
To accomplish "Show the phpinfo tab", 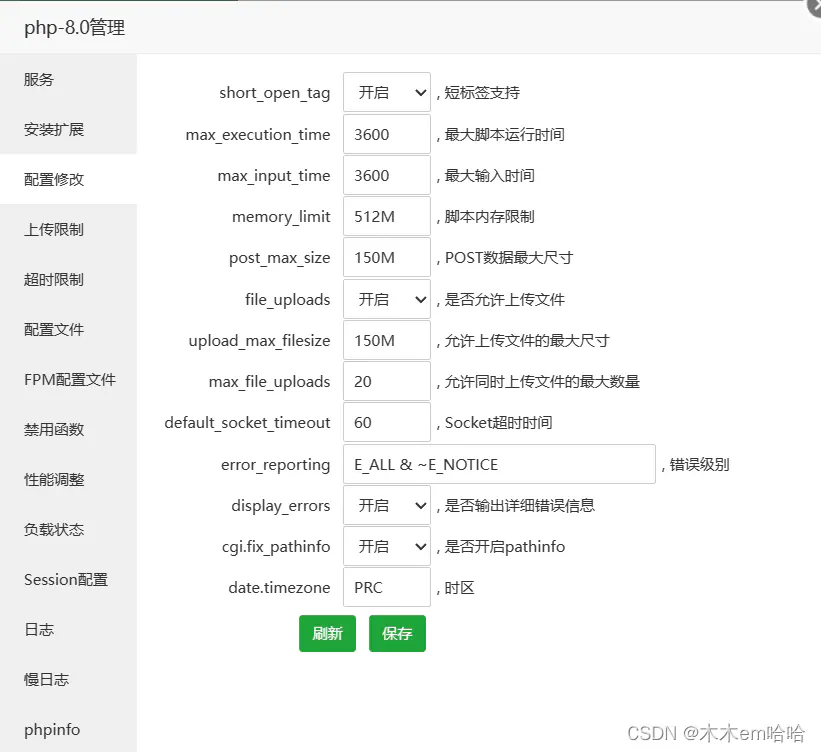I will 69,729.
